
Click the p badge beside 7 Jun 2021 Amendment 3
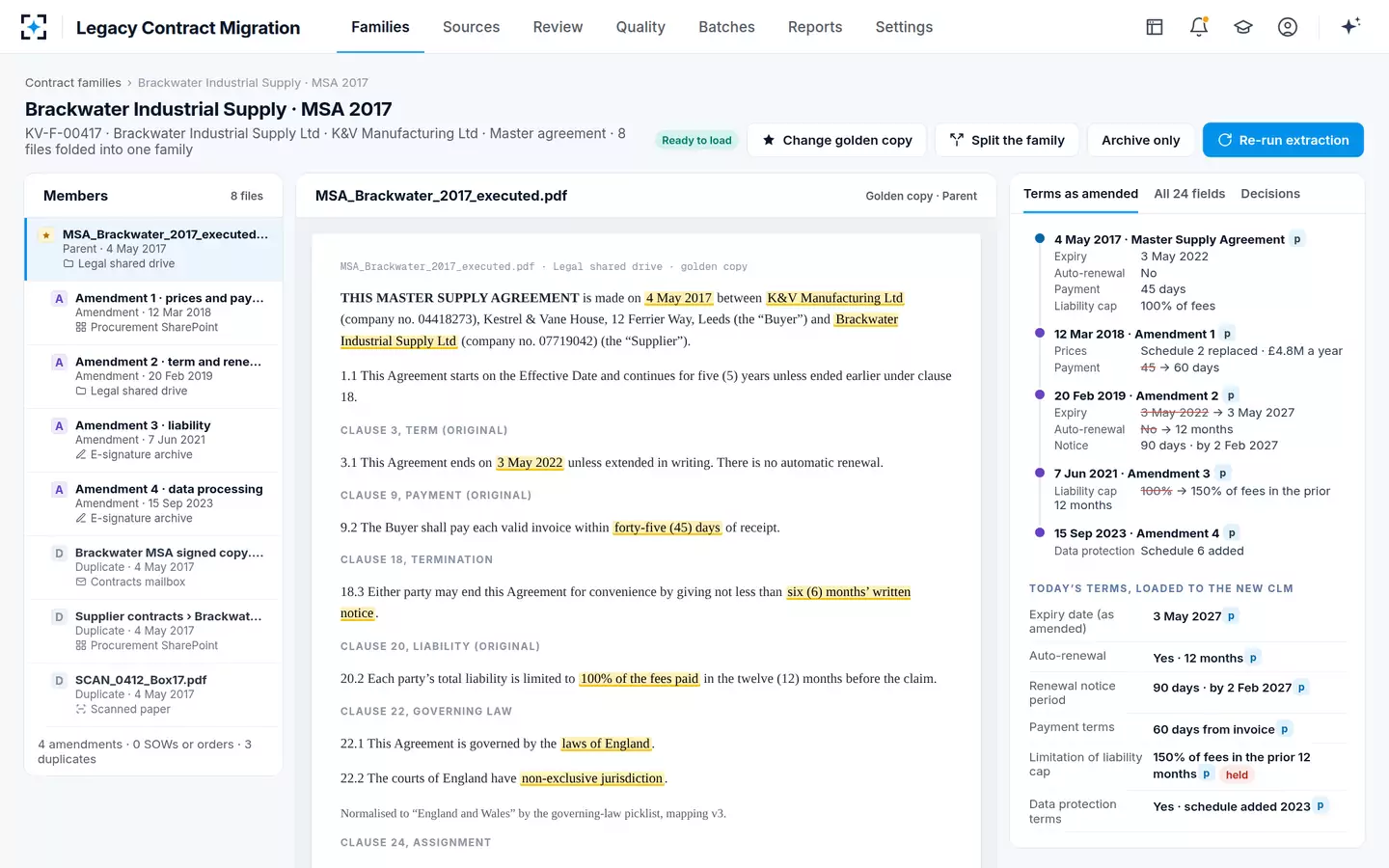point(1222,474)
